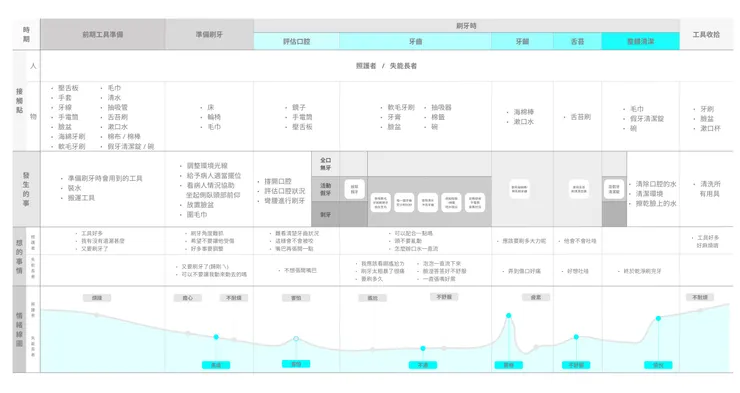Click the 想的事情 row label

tap(19, 256)
